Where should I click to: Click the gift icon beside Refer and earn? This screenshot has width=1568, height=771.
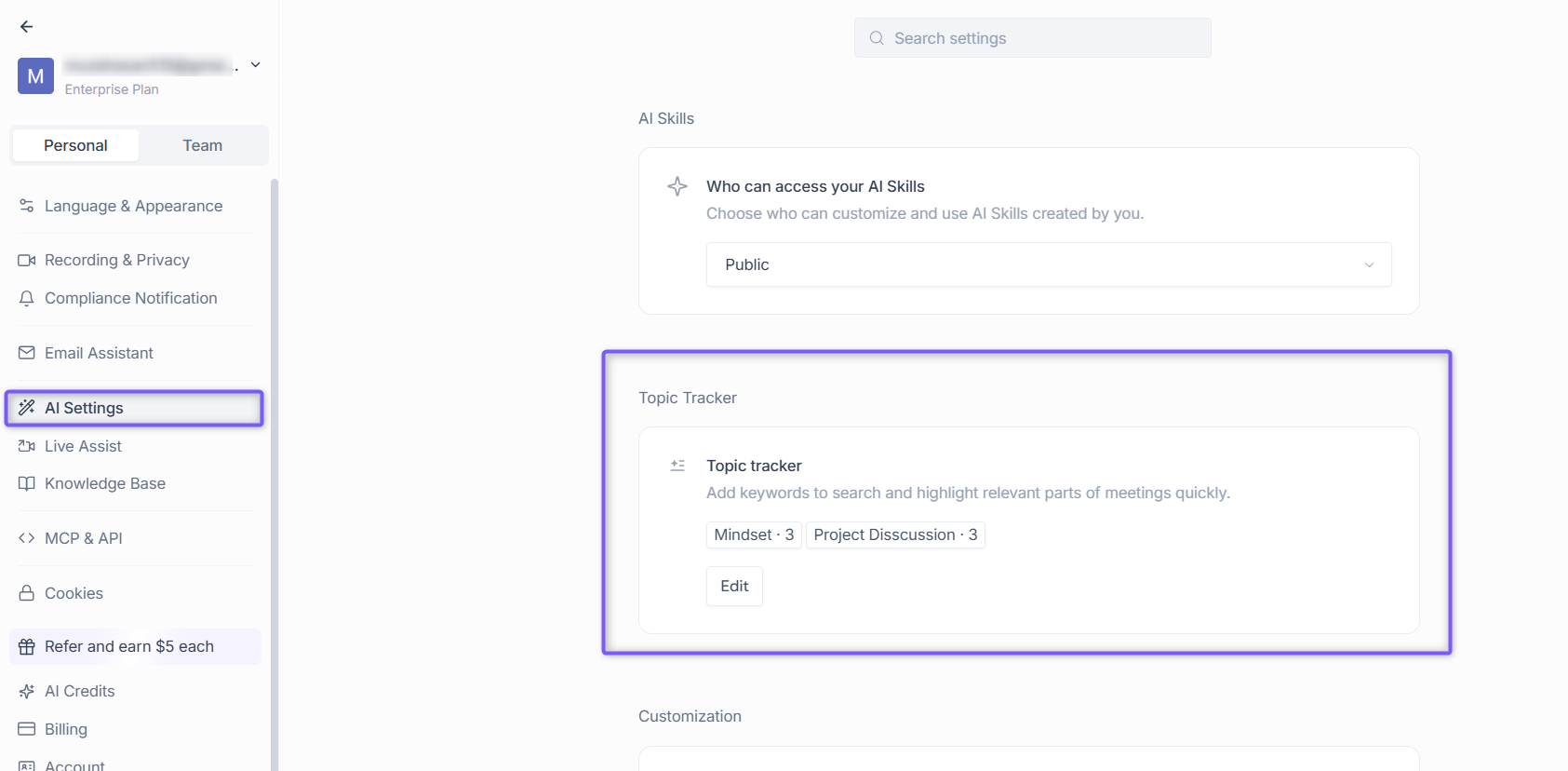pyautogui.click(x=27, y=646)
